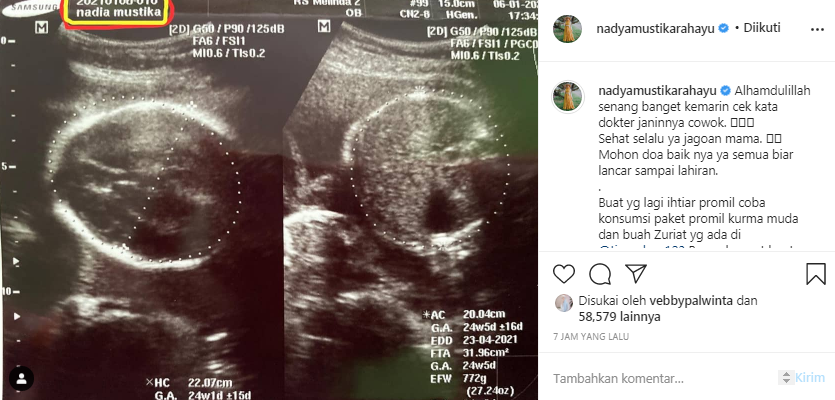This screenshot has width=835, height=400.
Task: Open comments via speech bubble icon
Action: [600, 274]
